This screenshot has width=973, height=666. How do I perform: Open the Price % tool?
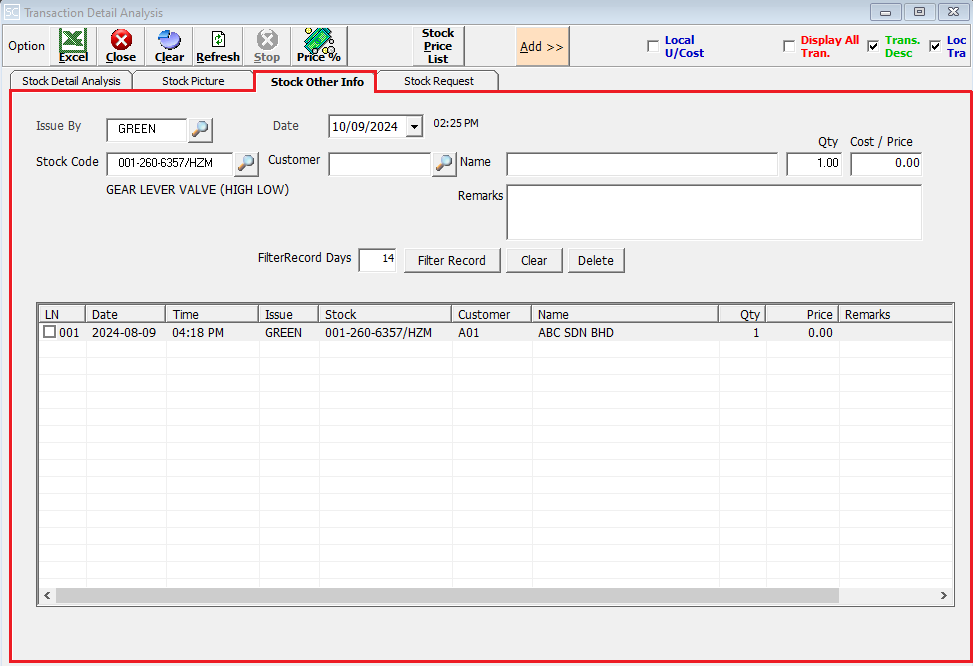coord(319,46)
